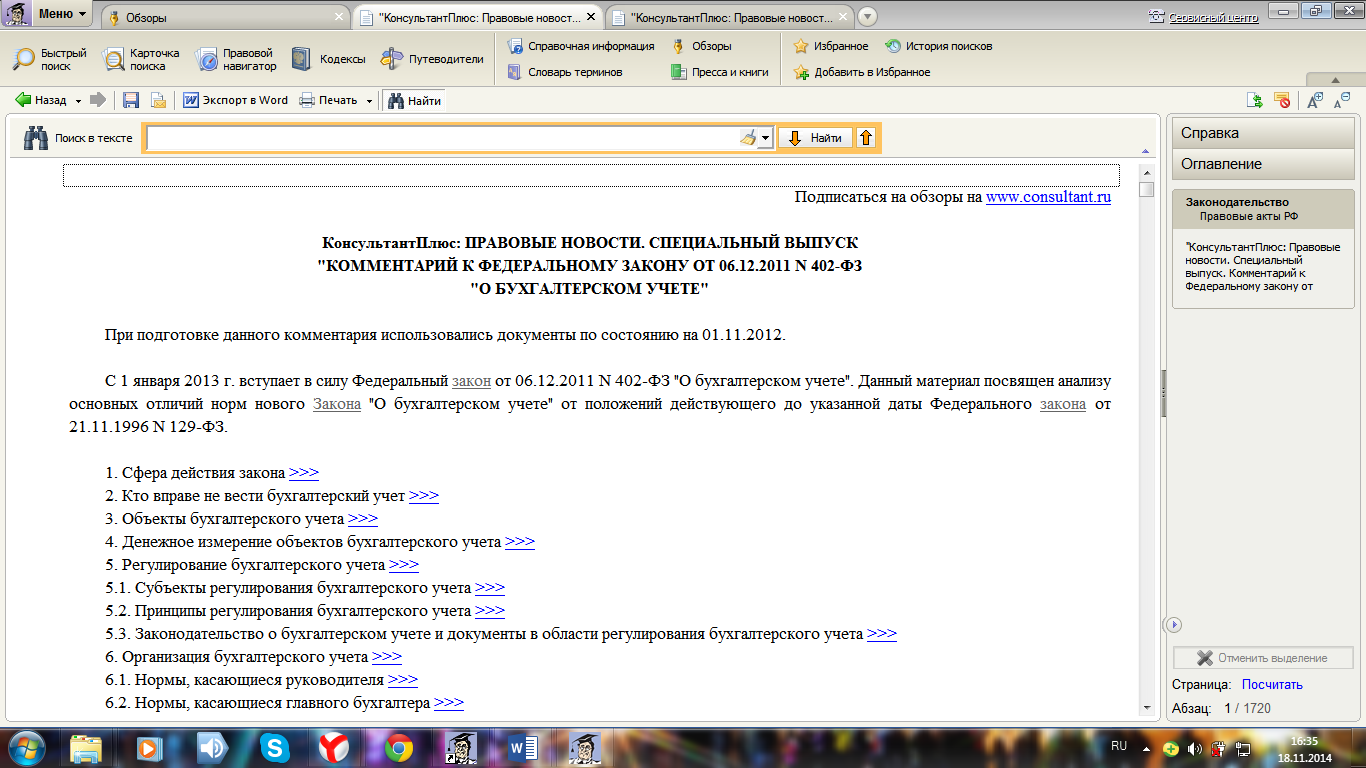Open the search text history dropdown
Viewport: 1366px width, 768px height.
click(766, 138)
